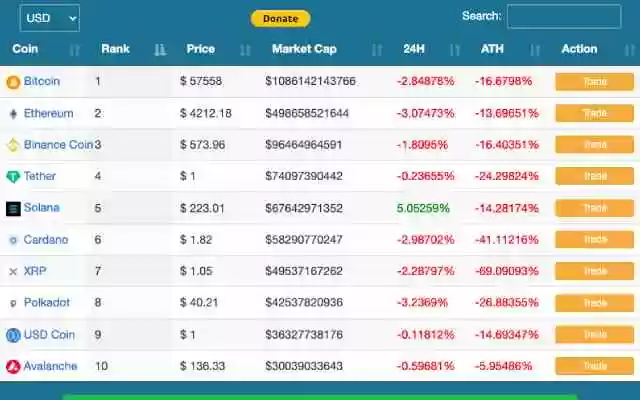Click the Trade button for Solana

point(594,208)
